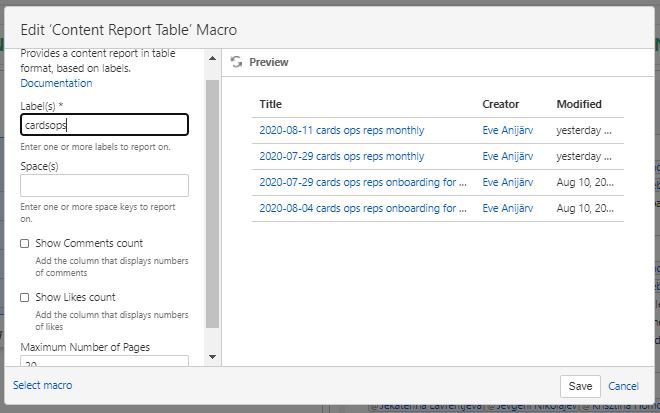Click the dialog title 'Edit Content Report Table Macro'
This screenshot has width=660, height=413.
coord(129,30)
